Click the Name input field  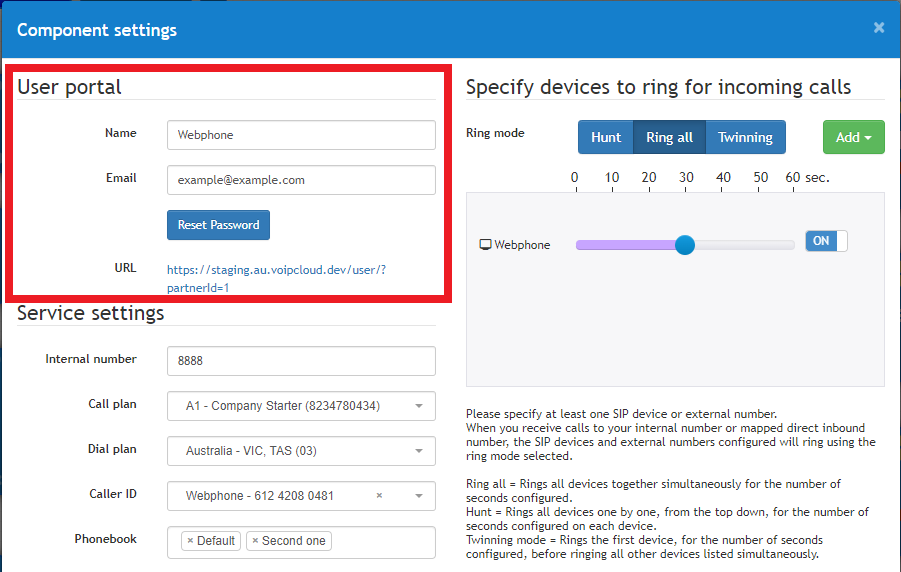301,135
